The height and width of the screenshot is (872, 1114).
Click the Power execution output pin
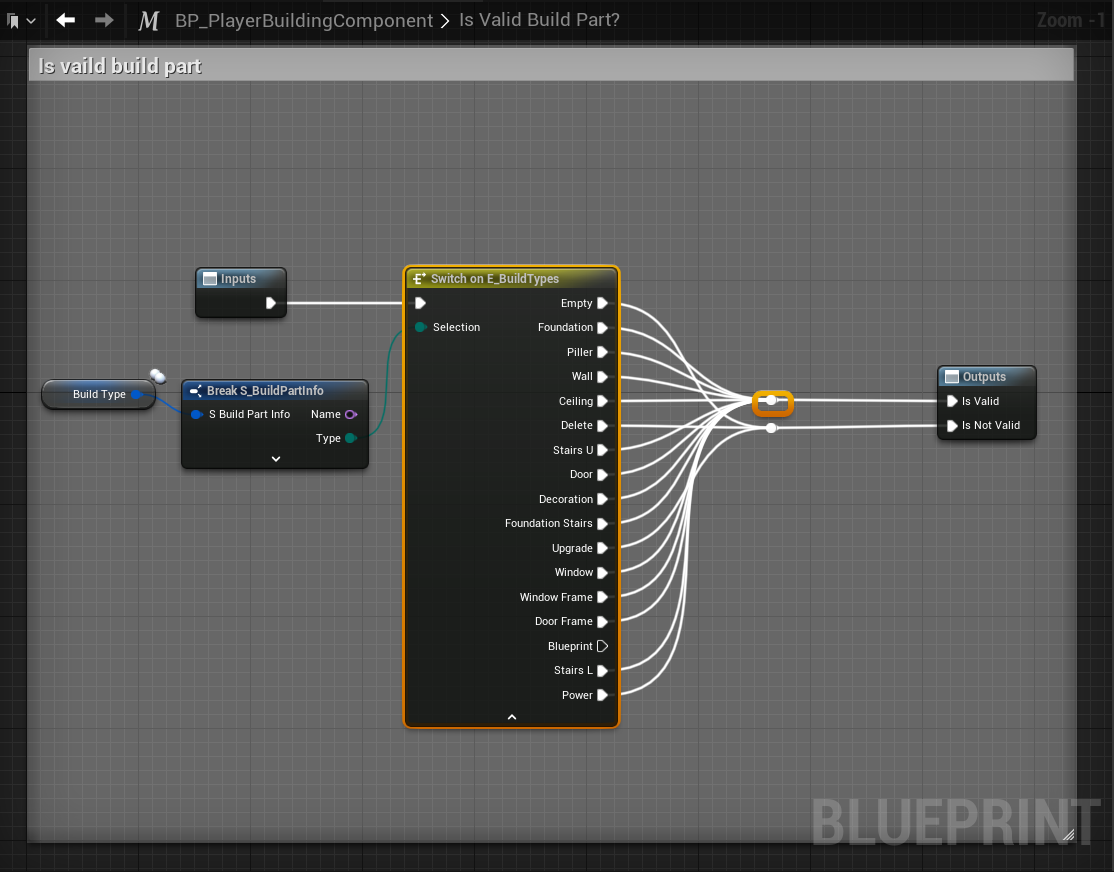[602, 695]
